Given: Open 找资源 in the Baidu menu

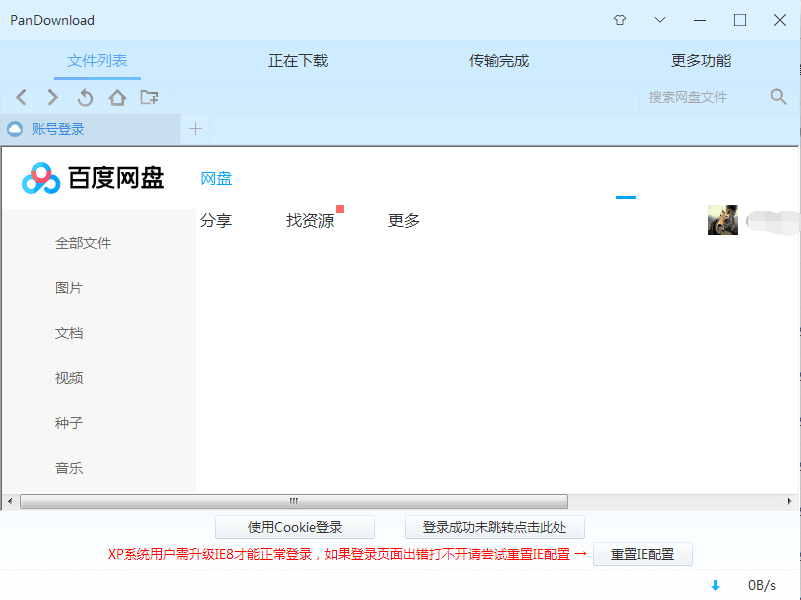Looking at the screenshot, I should pyautogui.click(x=310, y=221).
